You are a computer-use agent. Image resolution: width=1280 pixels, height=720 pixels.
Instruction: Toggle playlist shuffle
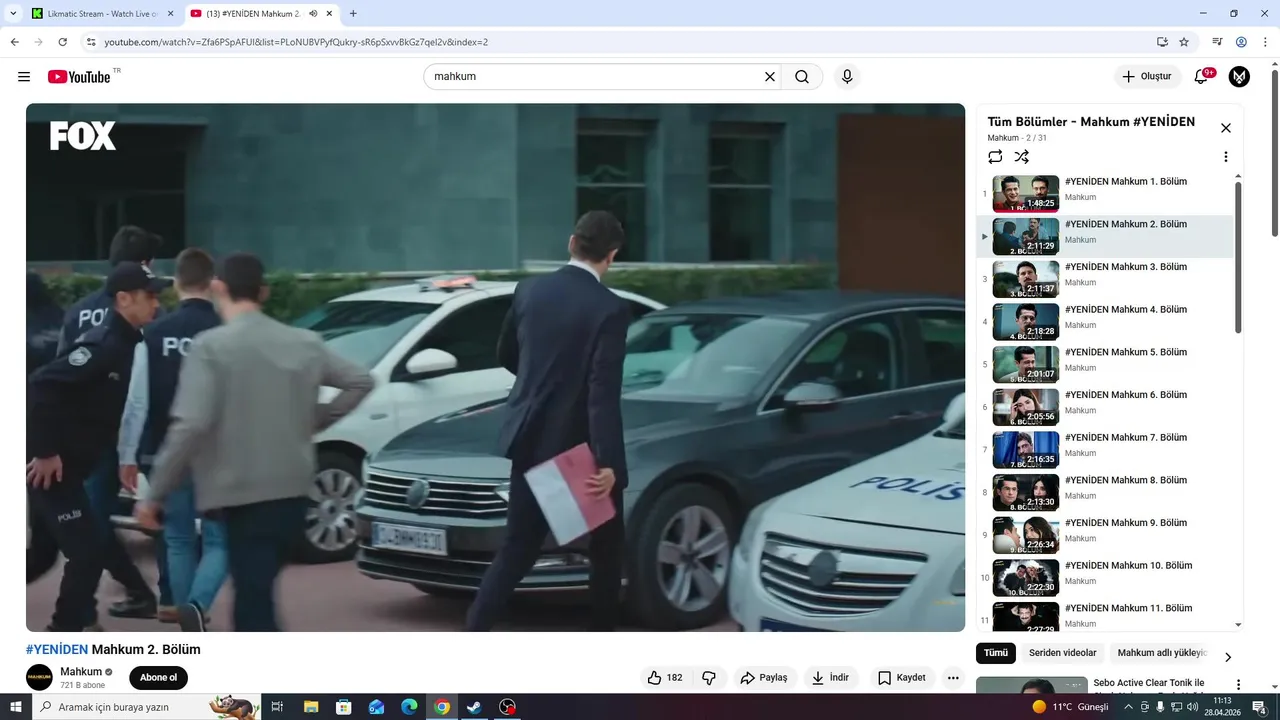(x=1021, y=157)
